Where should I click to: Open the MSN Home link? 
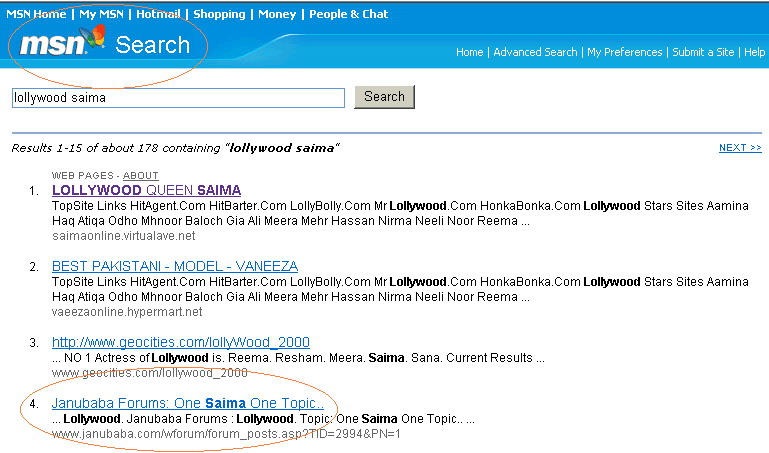click(x=36, y=14)
